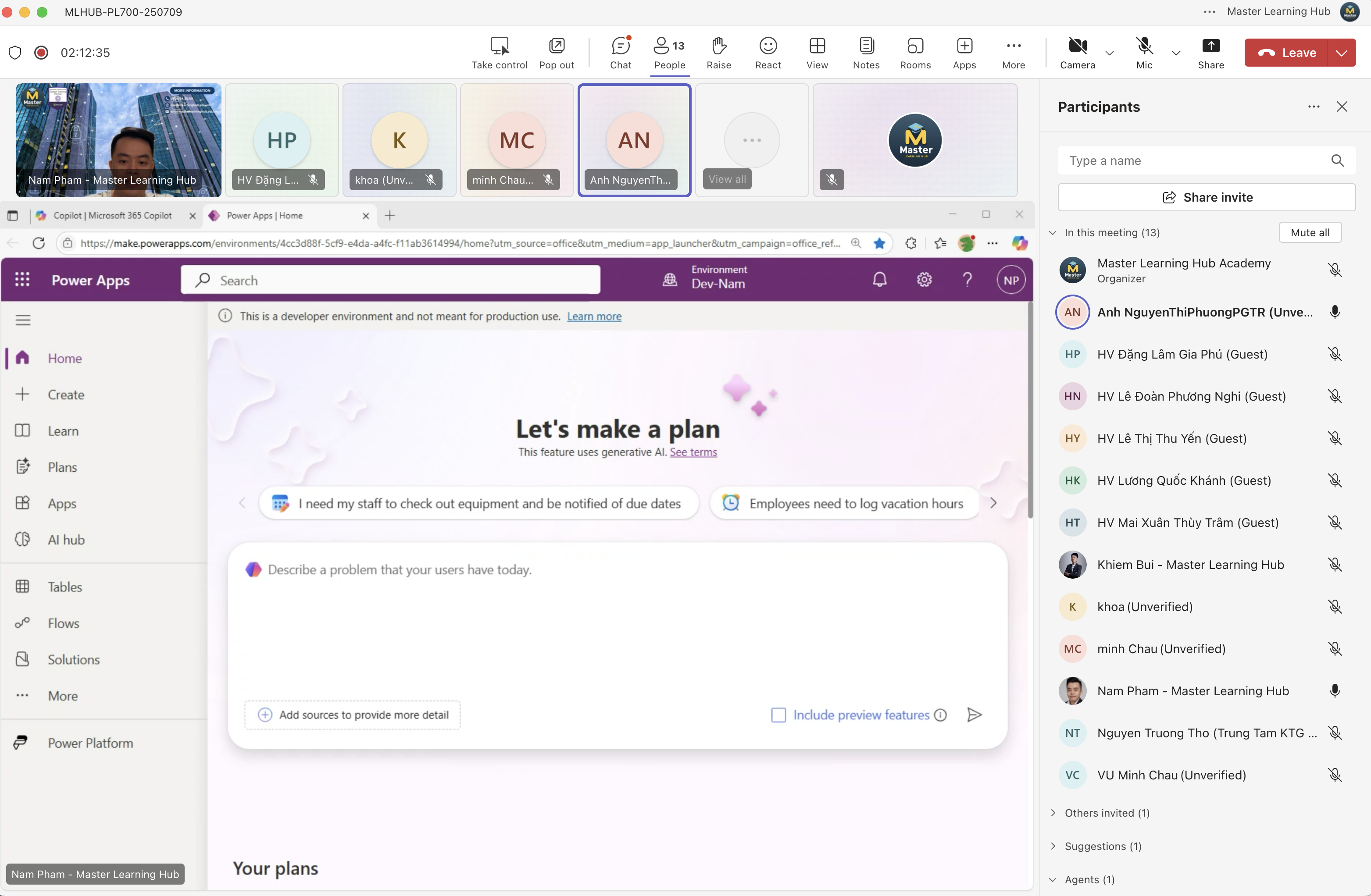
Task: Toggle mic for Khiem Bui
Action: 1334,564
